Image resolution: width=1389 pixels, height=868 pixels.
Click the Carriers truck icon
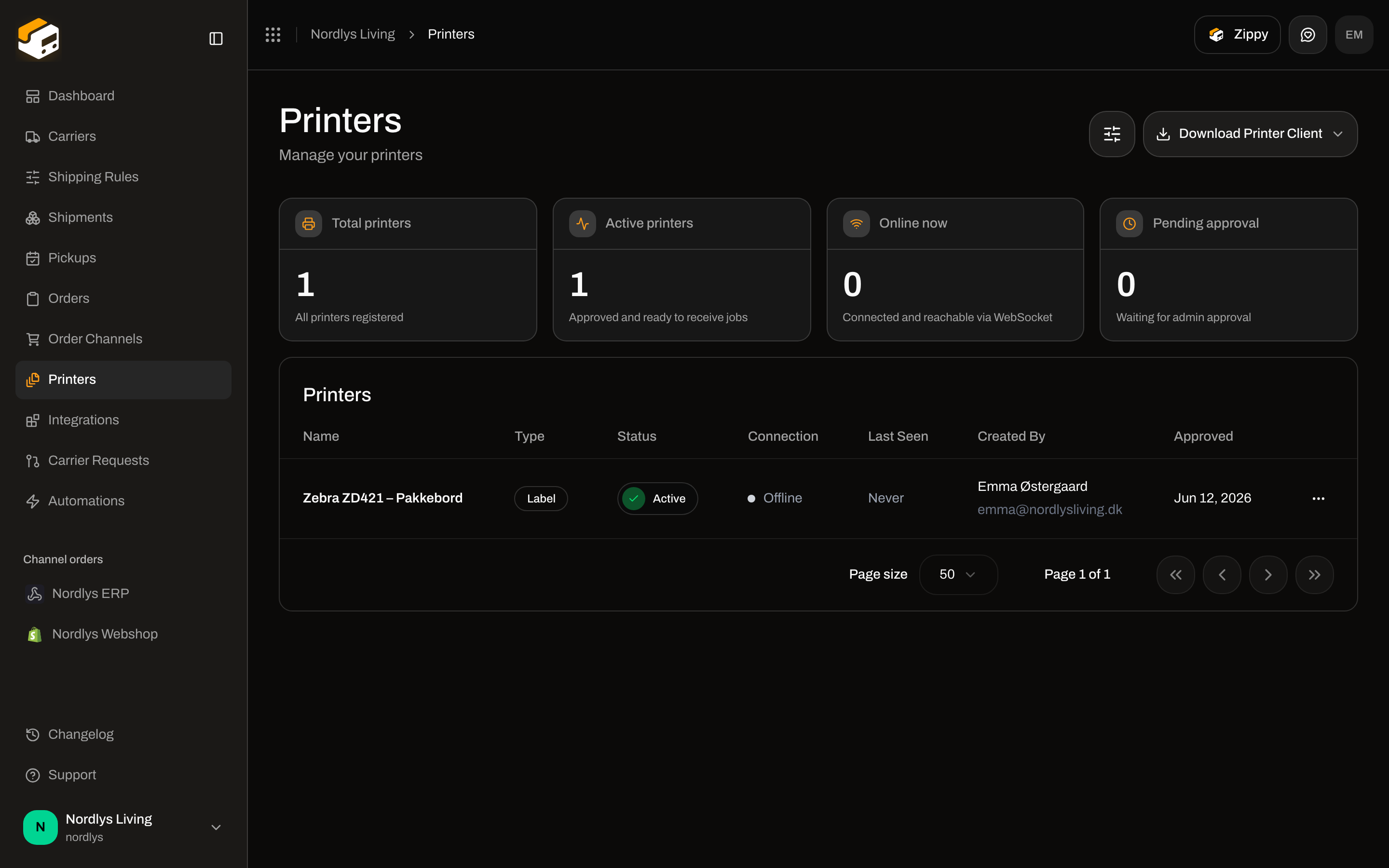(33, 136)
